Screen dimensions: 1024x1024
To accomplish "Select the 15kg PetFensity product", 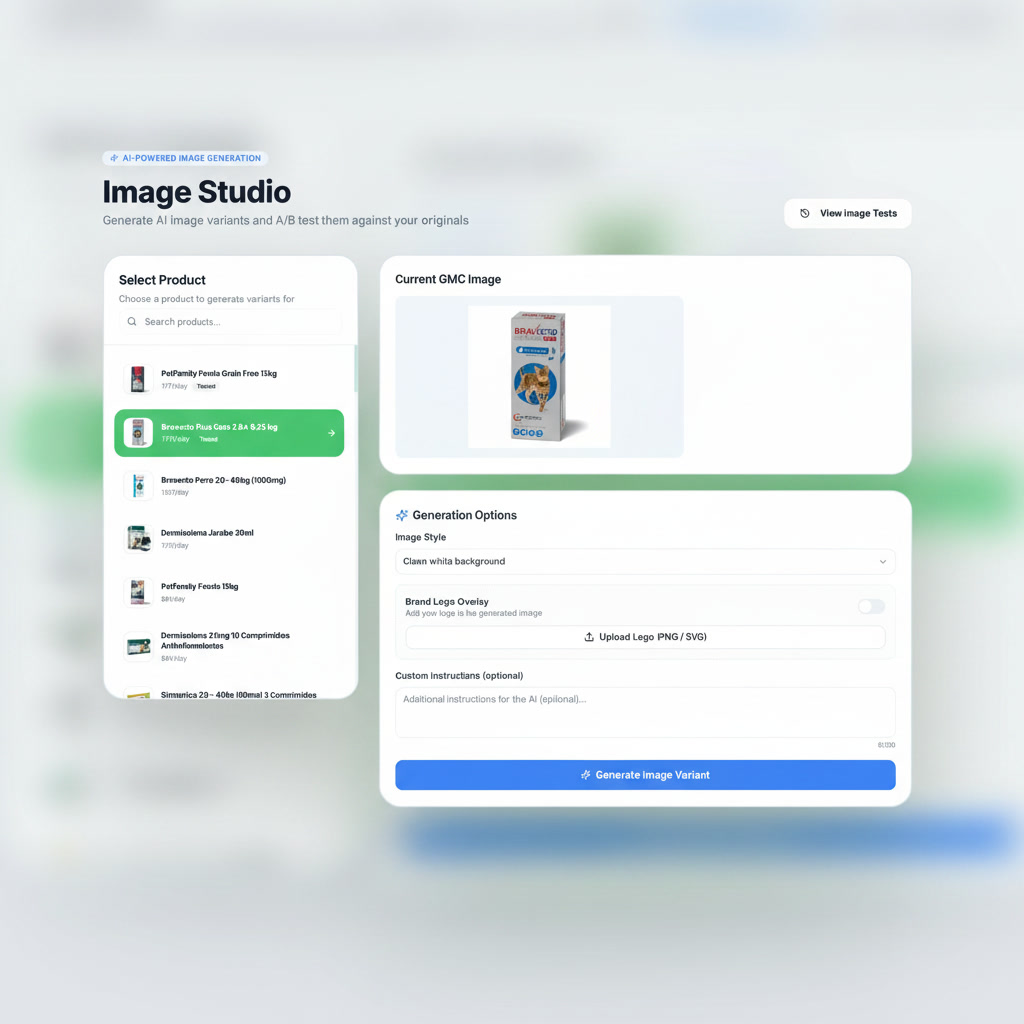I will [x=229, y=592].
